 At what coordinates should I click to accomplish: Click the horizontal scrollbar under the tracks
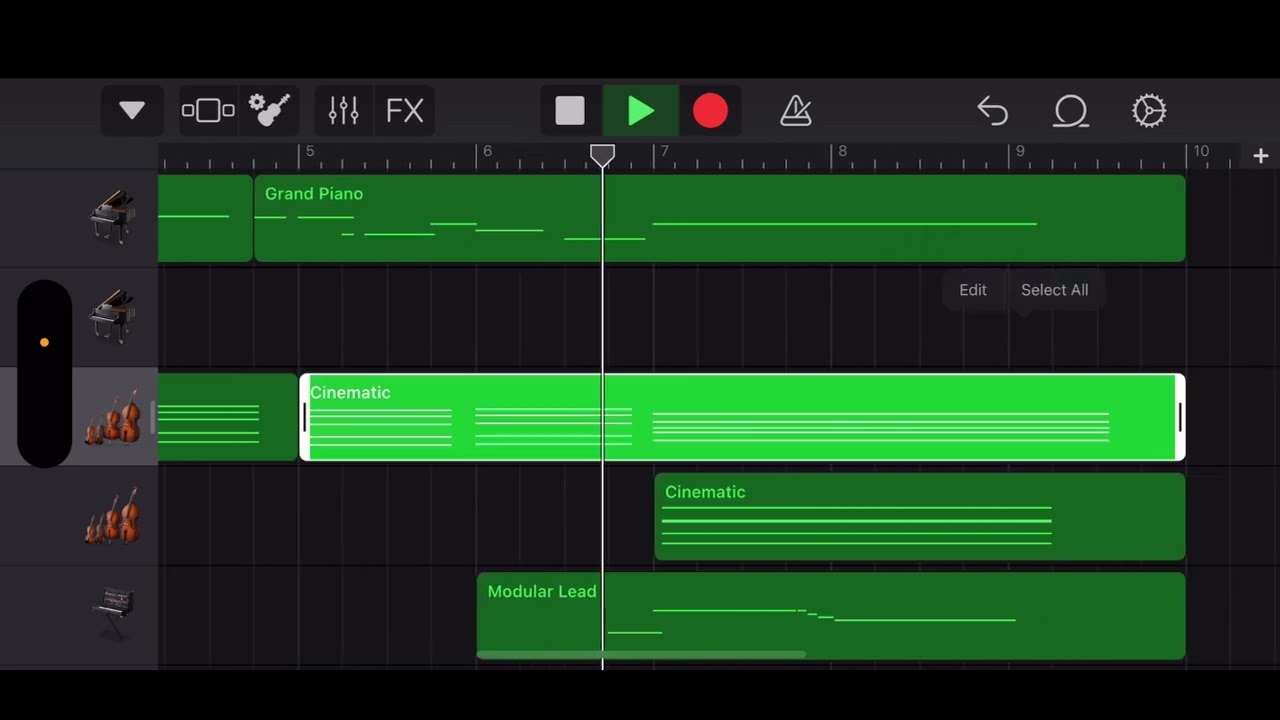pos(641,655)
